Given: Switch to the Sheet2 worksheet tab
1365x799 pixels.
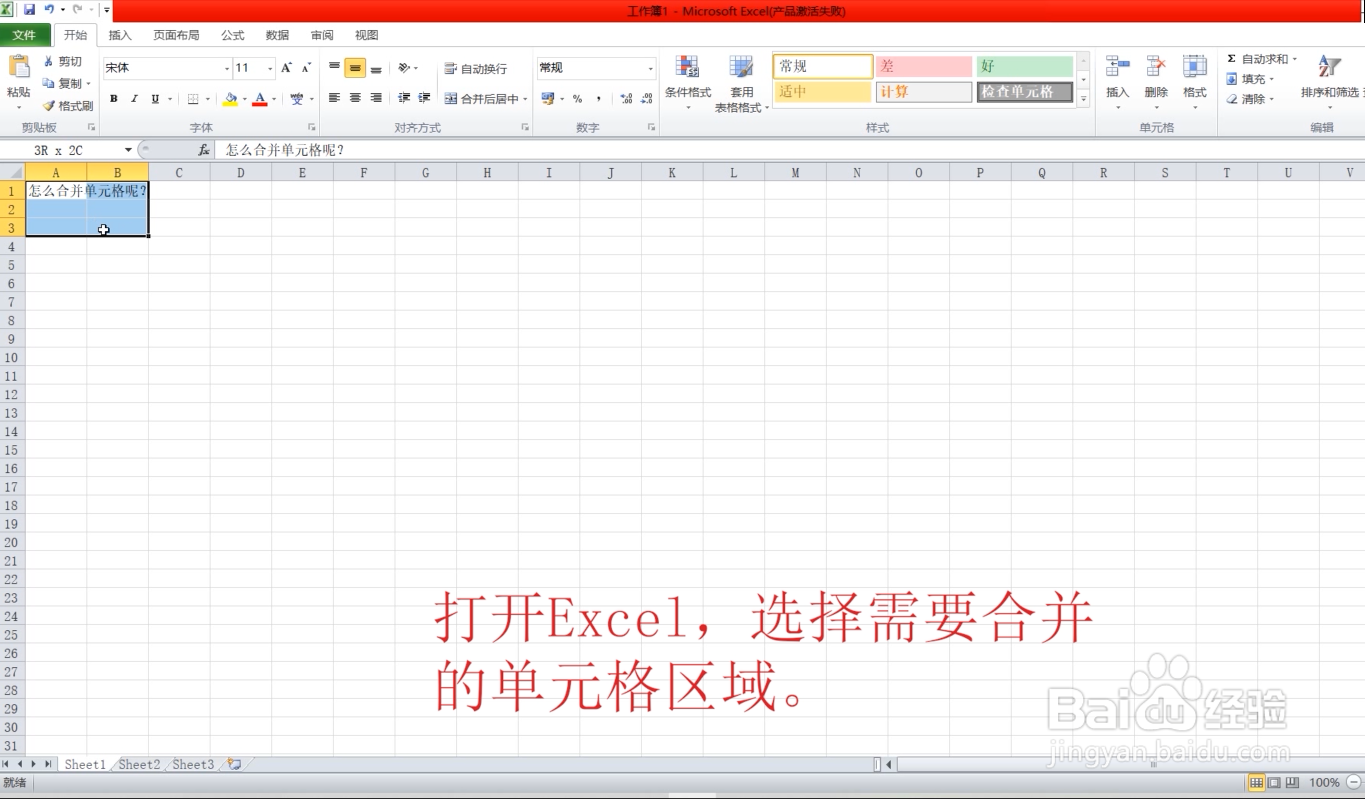Looking at the screenshot, I should [139, 764].
